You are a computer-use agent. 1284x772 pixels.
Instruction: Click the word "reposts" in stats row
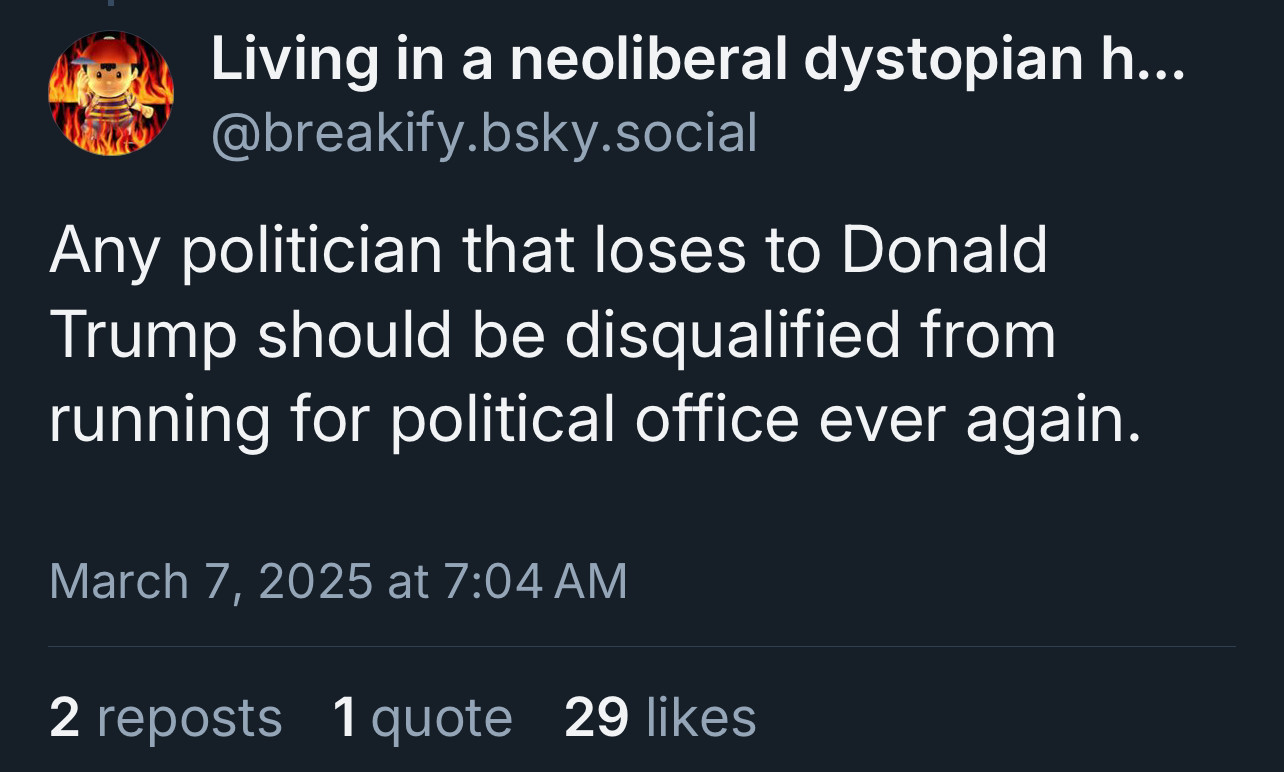(x=190, y=718)
